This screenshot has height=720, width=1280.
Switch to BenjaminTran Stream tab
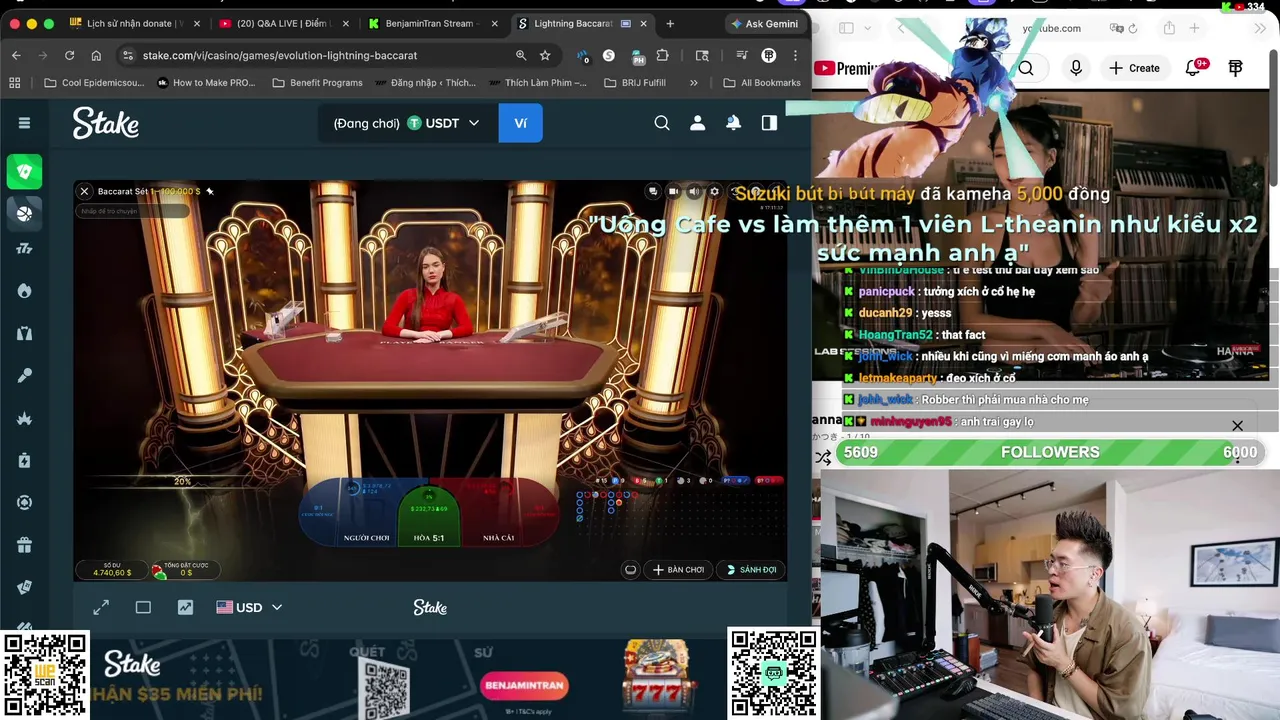click(x=431, y=23)
